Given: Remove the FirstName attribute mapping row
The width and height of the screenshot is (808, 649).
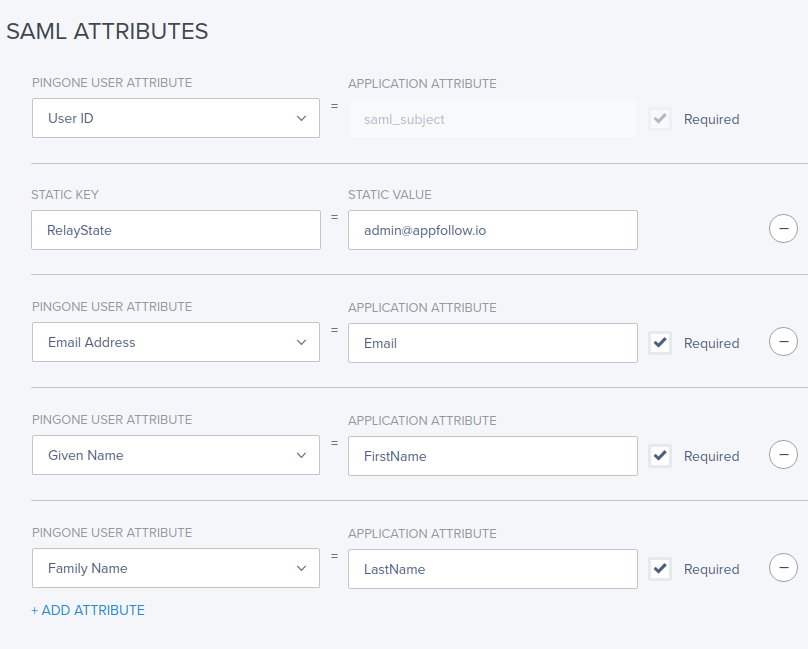Looking at the screenshot, I should point(783,454).
